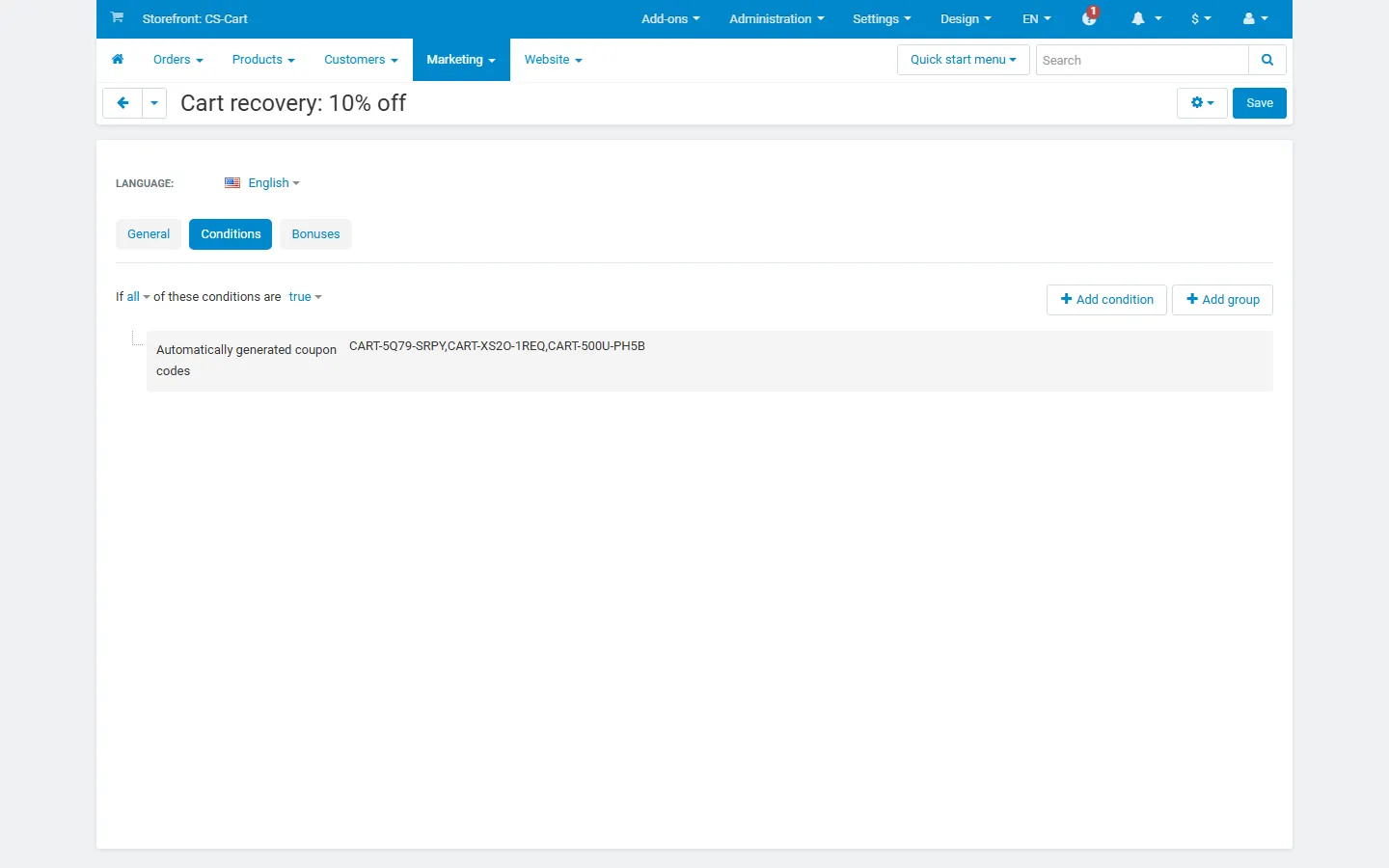Click the search magnifier button
Screen dimensions: 1389x868
(1267, 60)
